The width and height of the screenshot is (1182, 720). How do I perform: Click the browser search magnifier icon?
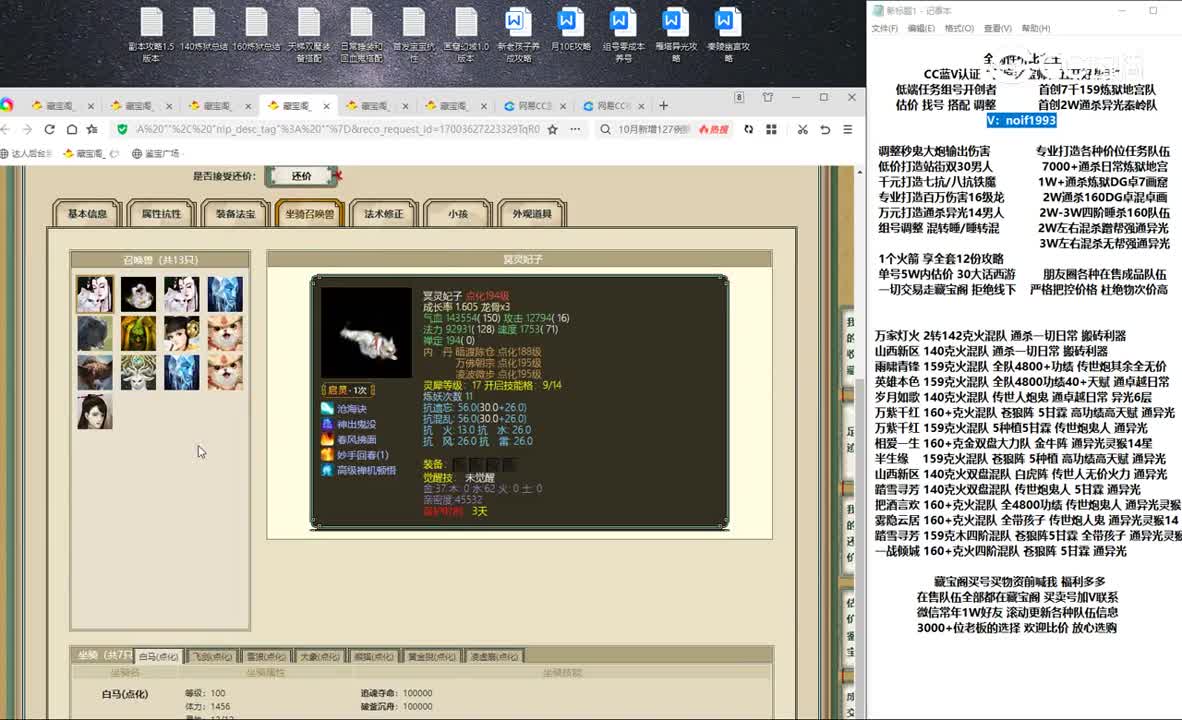pos(605,130)
